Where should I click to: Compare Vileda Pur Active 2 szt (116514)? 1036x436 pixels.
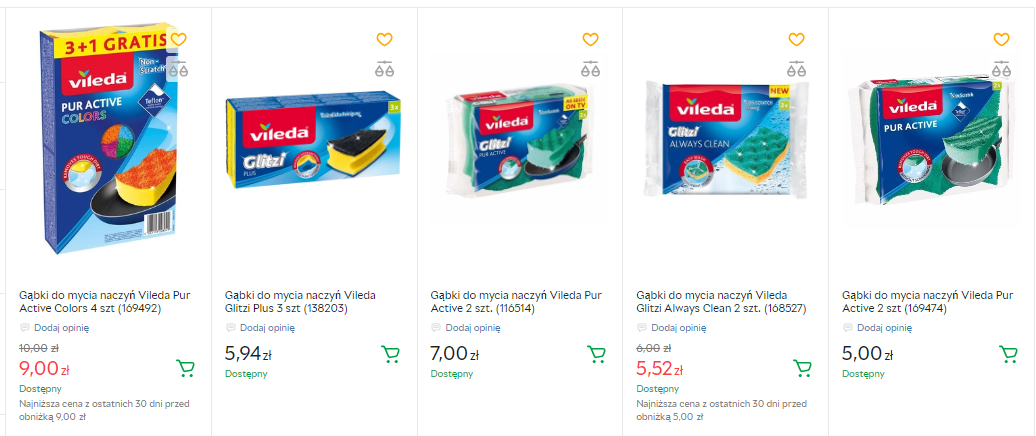click(590, 70)
